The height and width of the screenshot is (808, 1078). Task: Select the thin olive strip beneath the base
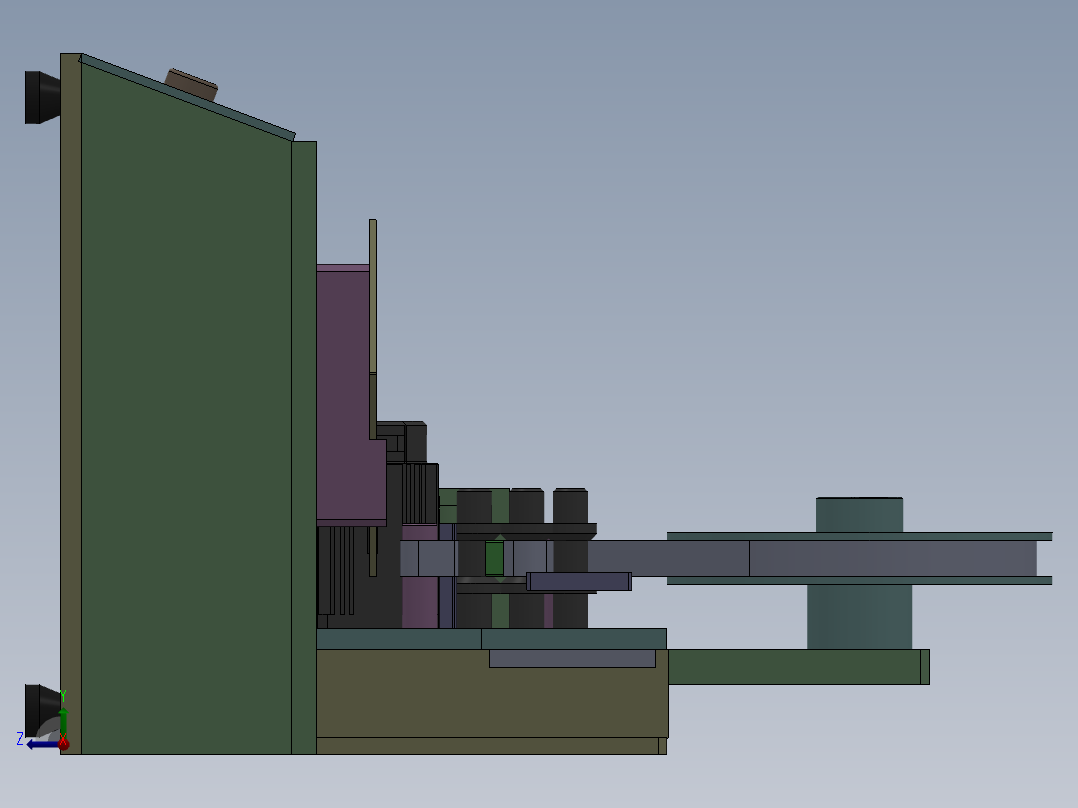click(x=492, y=746)
